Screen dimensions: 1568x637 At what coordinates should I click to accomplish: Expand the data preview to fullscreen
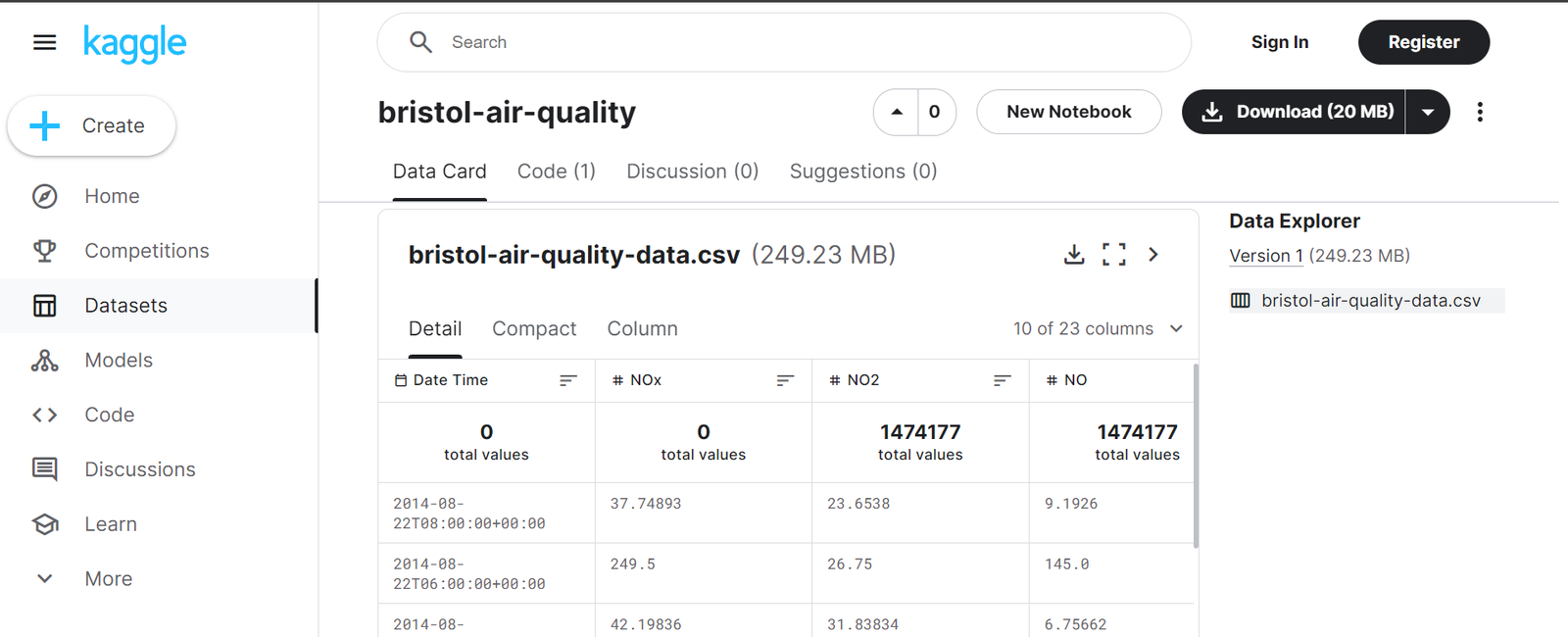coord(1113,255)
